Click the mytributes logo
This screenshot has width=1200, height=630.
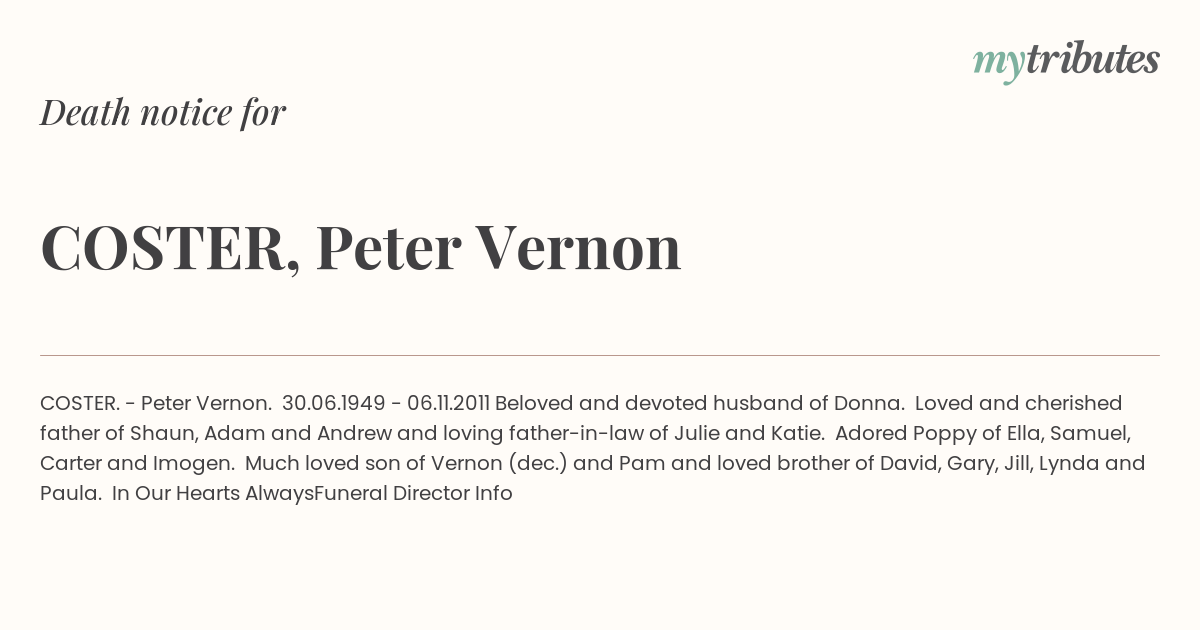[x=1066, y=61]
